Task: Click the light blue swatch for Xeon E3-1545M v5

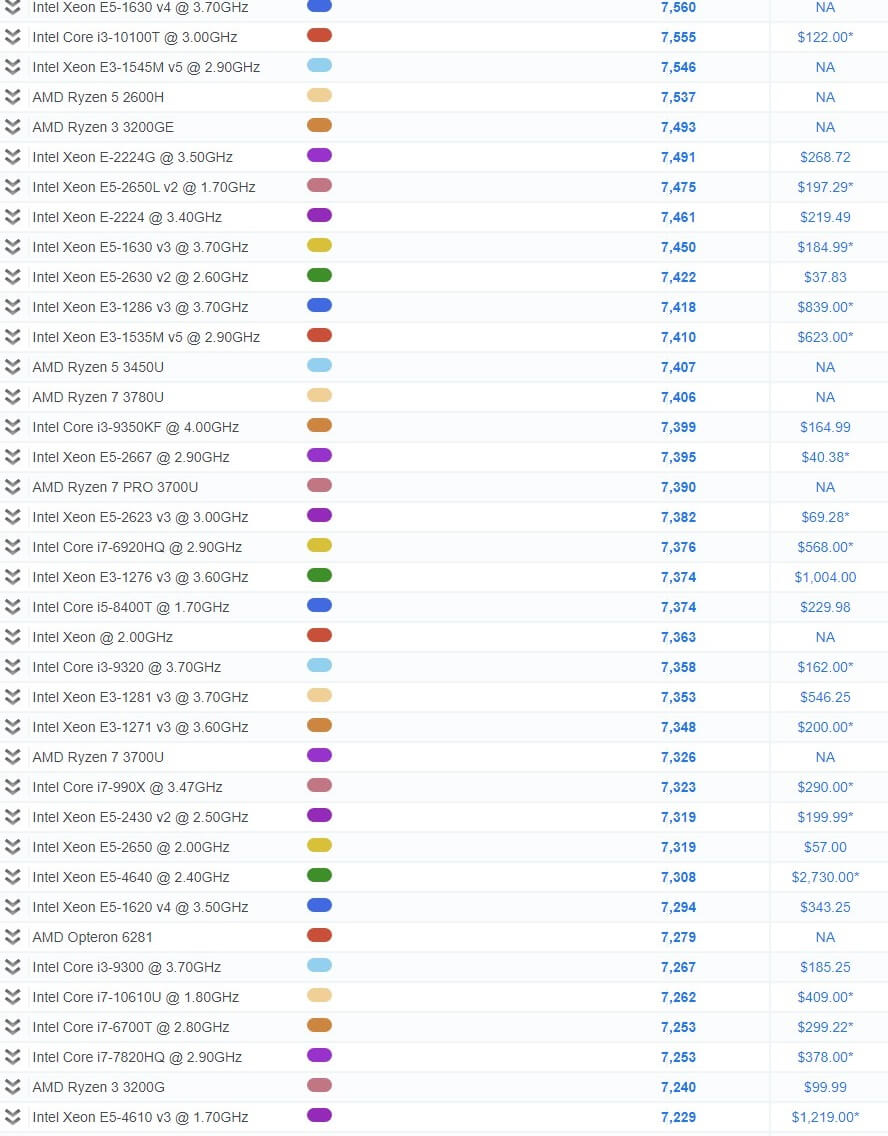Action: tap(319, 65)
